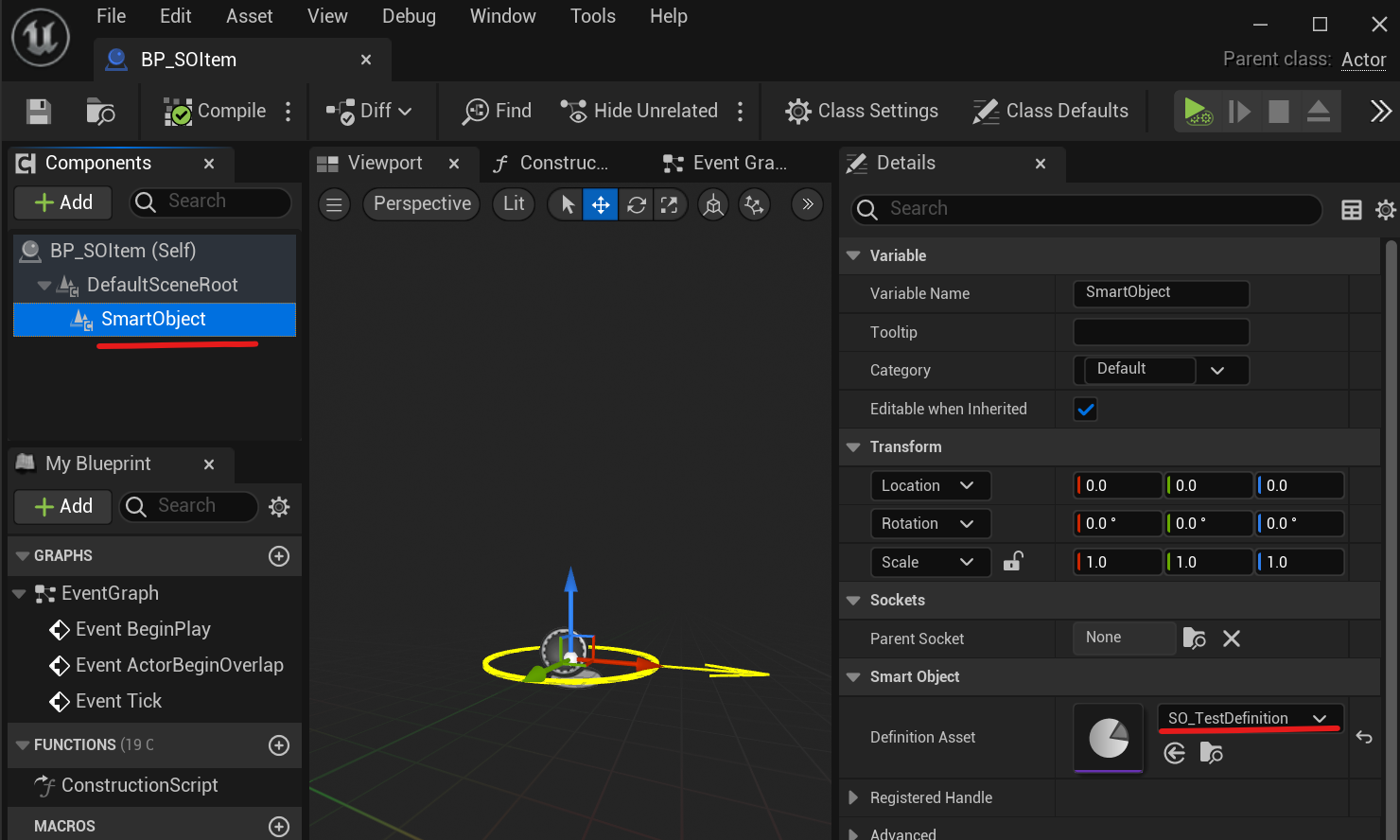
Task: Click the Browse to asset folder icon in toolbar
Action: 100,112
